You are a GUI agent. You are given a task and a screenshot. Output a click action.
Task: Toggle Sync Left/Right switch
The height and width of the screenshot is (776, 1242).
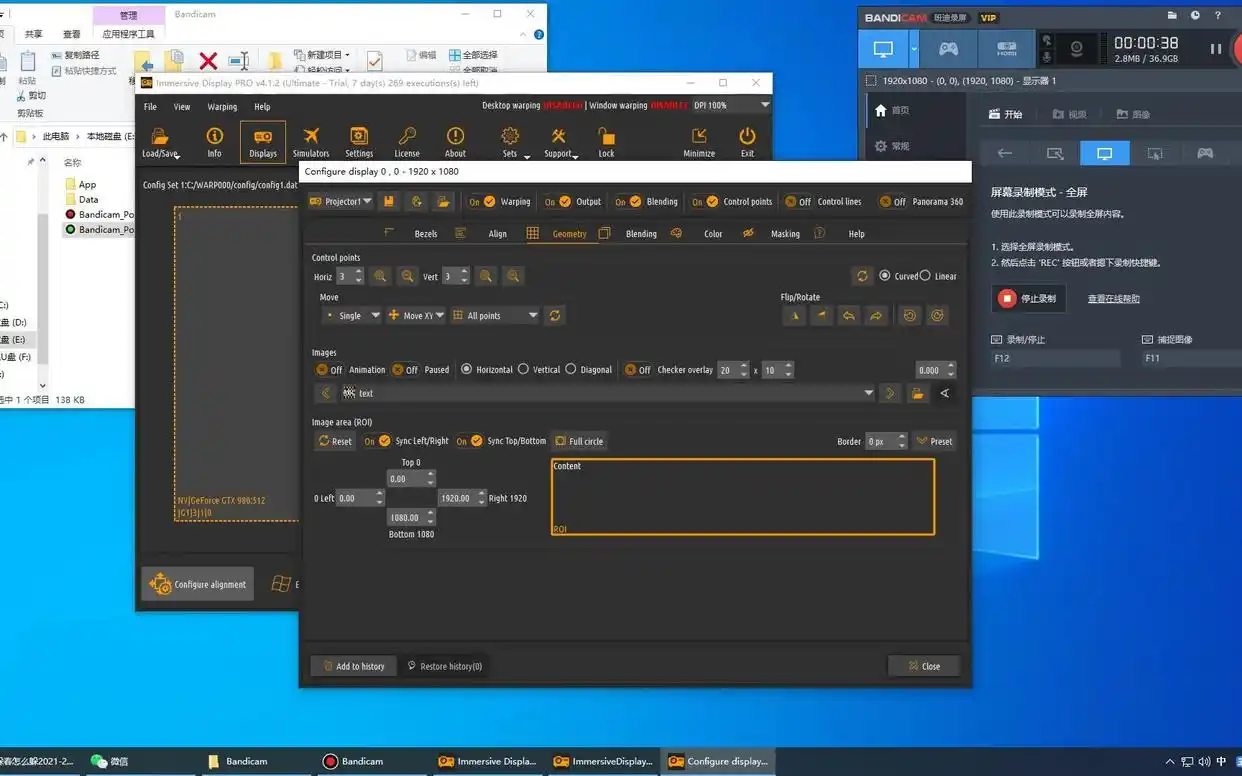(x=377, y=441)
